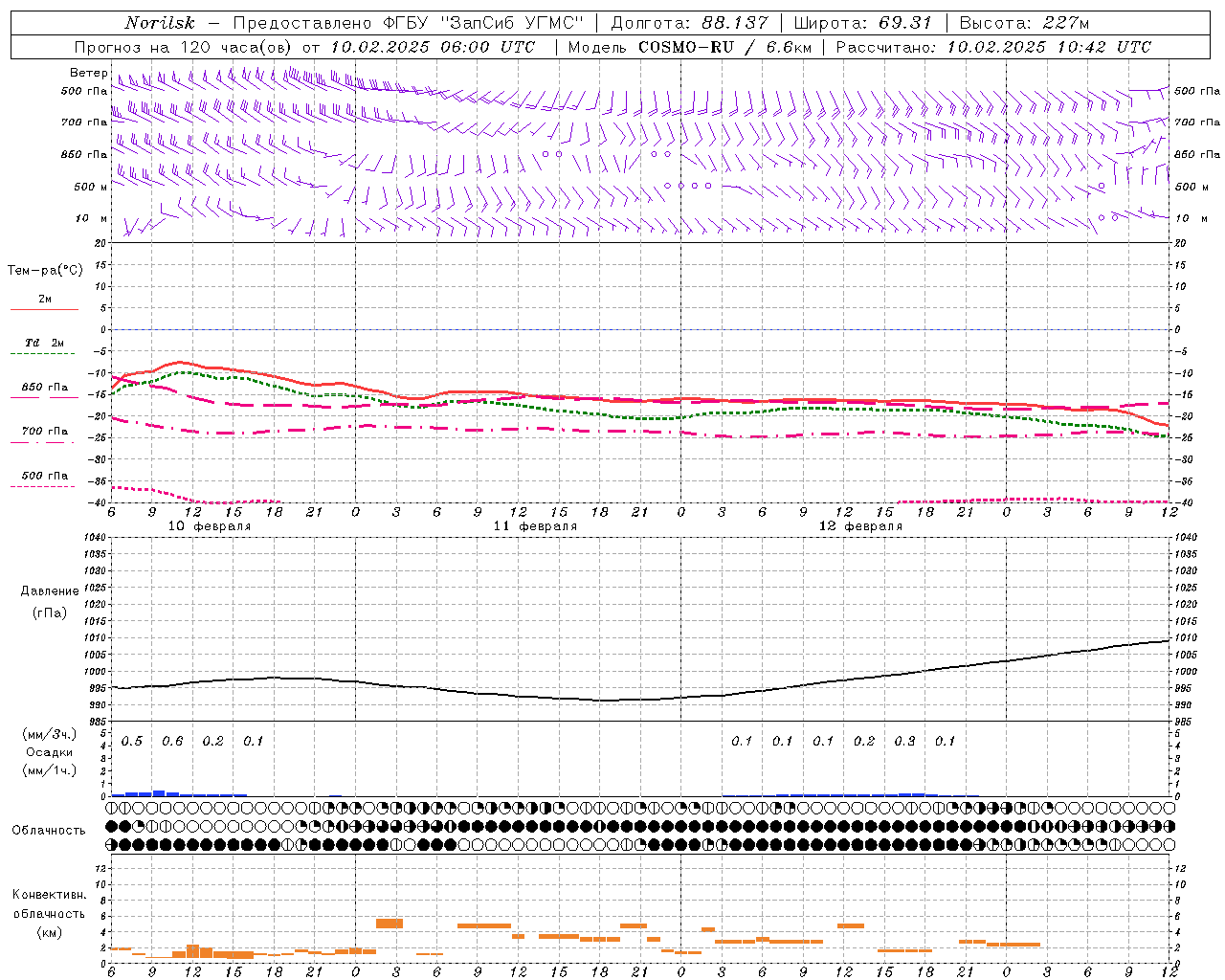Click the "500 гПа" legend in temperature panel
Image resolution: width=1225 pixels, height=980 pixels.
pos(45,476)
